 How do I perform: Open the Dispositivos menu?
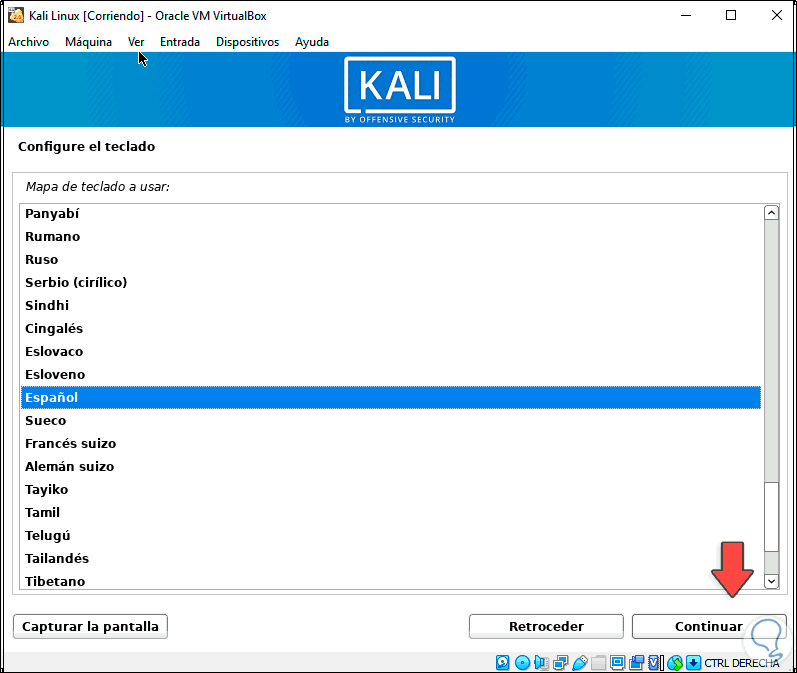point(248,42)
